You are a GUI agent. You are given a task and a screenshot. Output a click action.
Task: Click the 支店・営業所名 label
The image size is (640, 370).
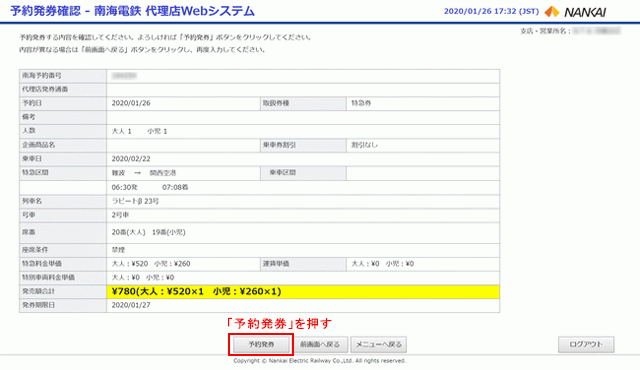click(545, 31)
